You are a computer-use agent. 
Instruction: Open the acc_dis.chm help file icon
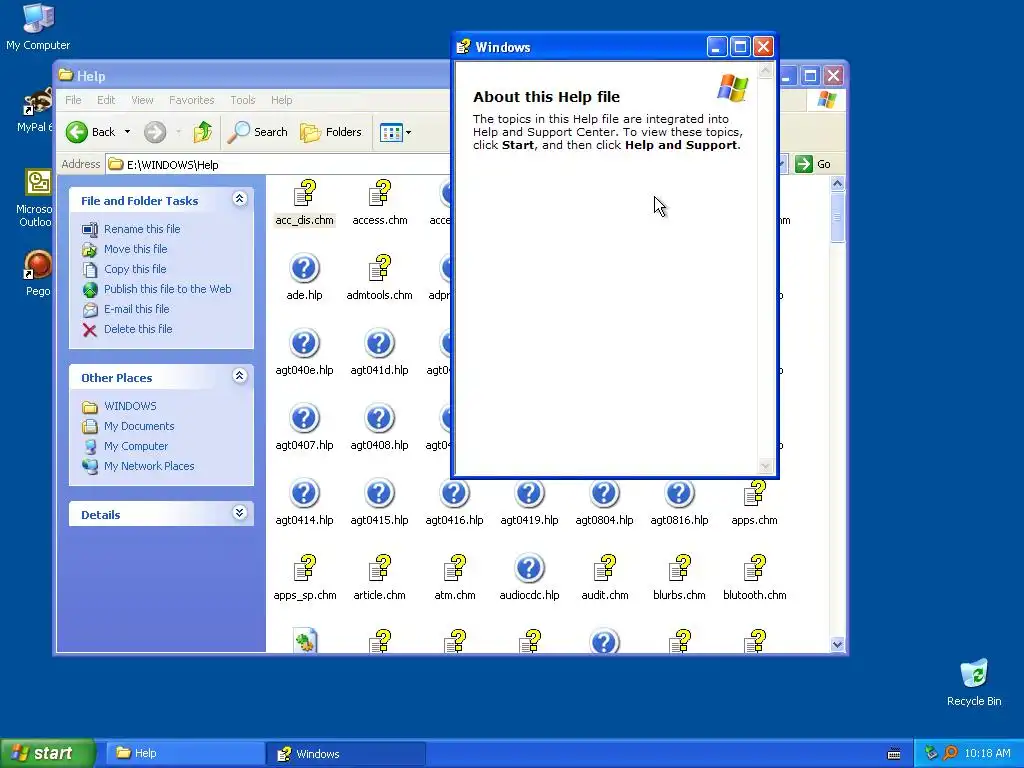pos(304,193)
